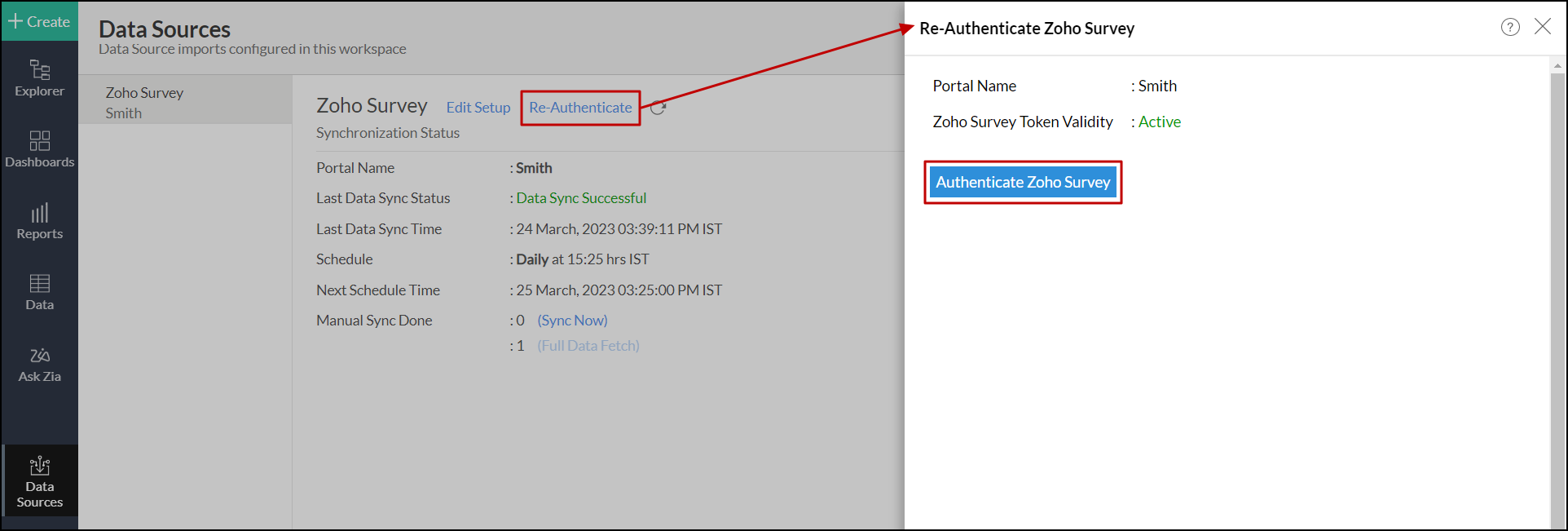
Task: Click the Data Sources page heading
Action: pyautogui.click(x=165, y=29)
